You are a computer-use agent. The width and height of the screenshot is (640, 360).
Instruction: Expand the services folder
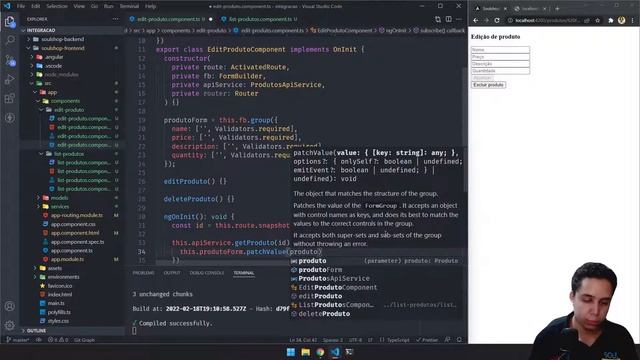pyautogui.click(x=60, y=207)
